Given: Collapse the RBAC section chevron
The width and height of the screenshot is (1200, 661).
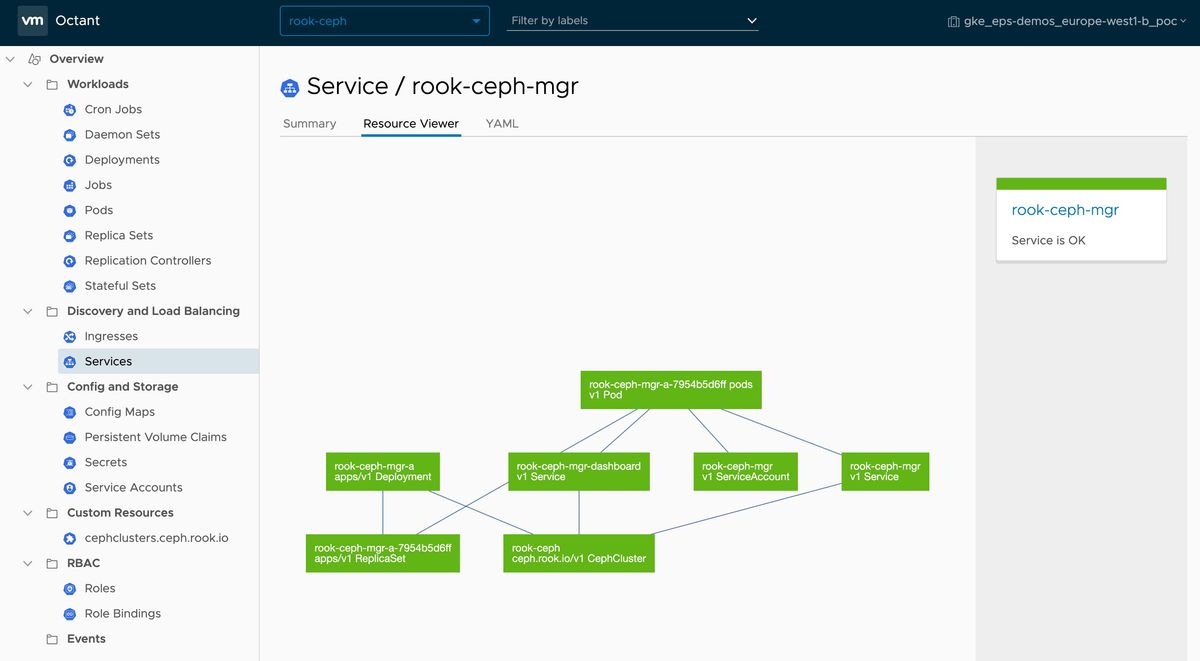Looking at the screenshot, I should tap(28, 563).
